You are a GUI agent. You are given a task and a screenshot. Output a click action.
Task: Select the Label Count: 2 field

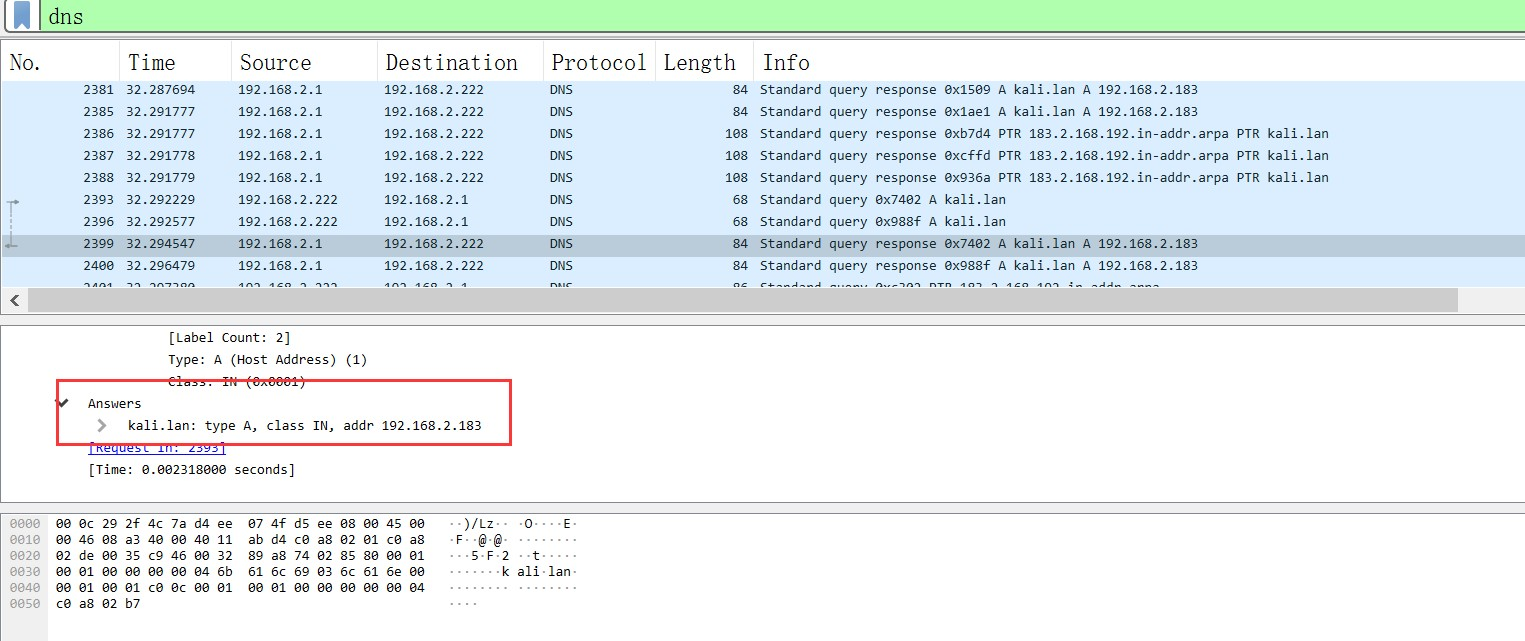tap(229, 338)
